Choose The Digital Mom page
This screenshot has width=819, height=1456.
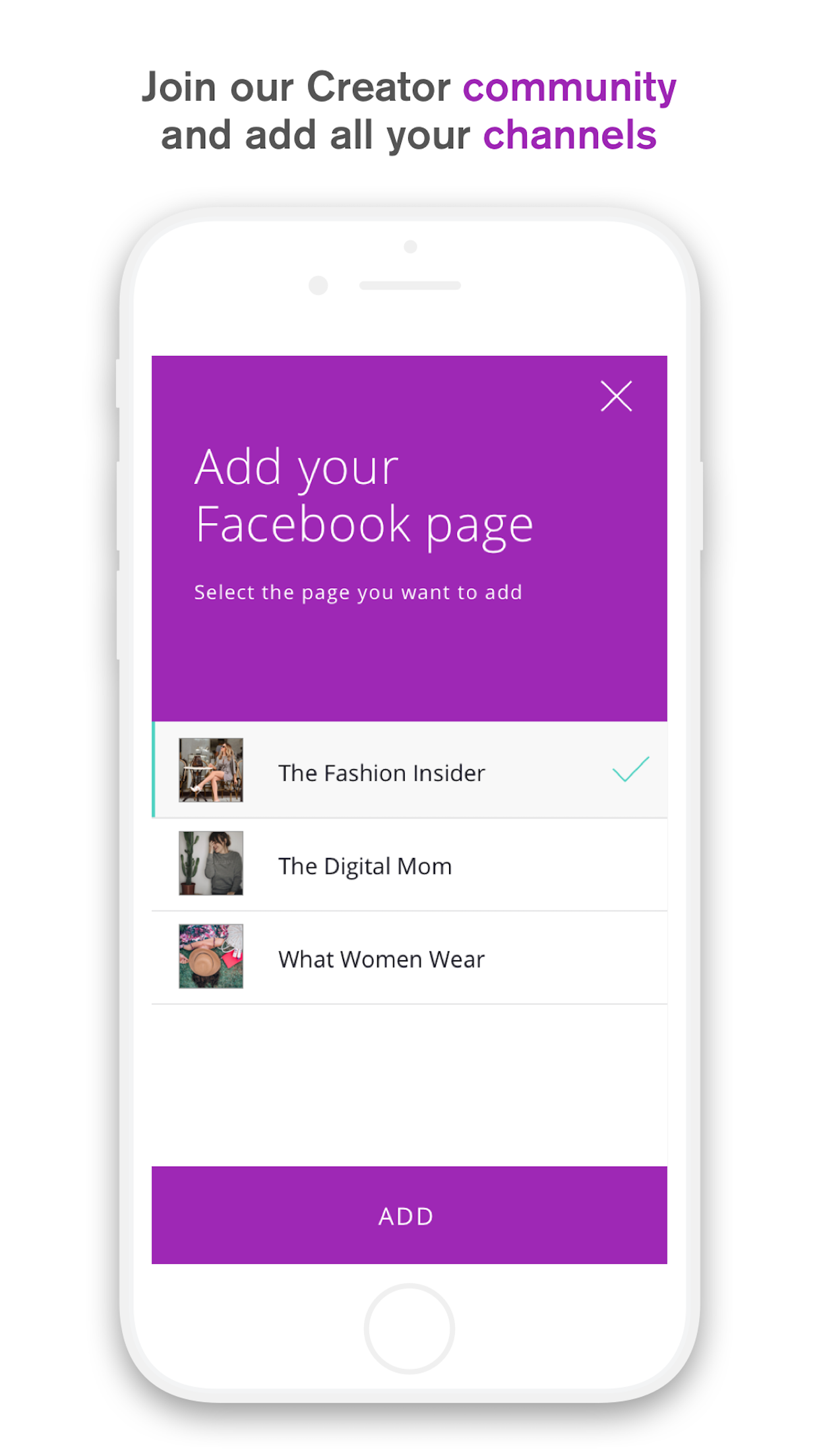pos(409,865)
